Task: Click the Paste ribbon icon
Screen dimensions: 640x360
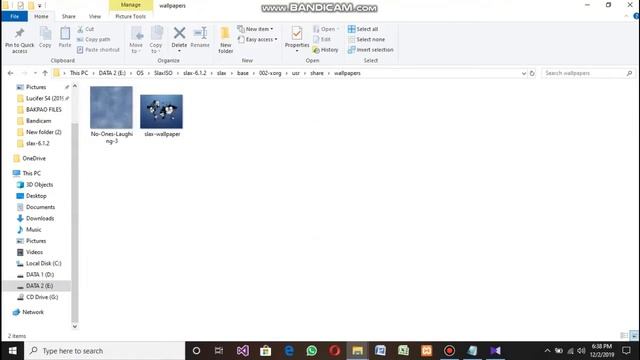Action: (65, 38)
